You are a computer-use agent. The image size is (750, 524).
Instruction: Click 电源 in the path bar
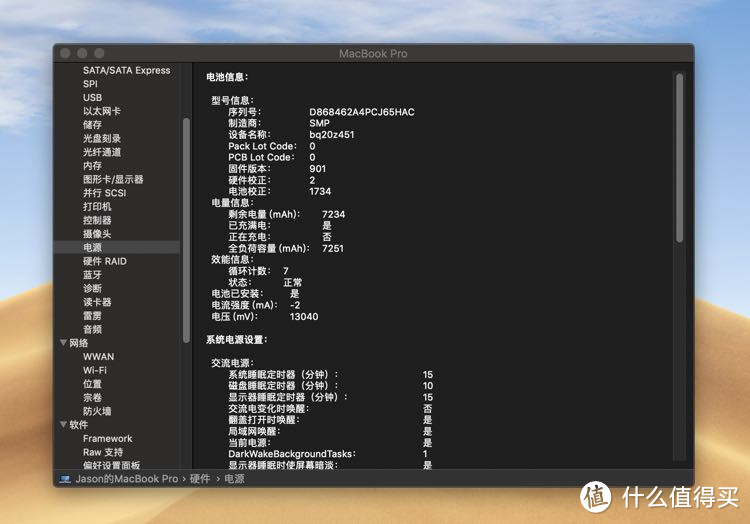point(234,479)
